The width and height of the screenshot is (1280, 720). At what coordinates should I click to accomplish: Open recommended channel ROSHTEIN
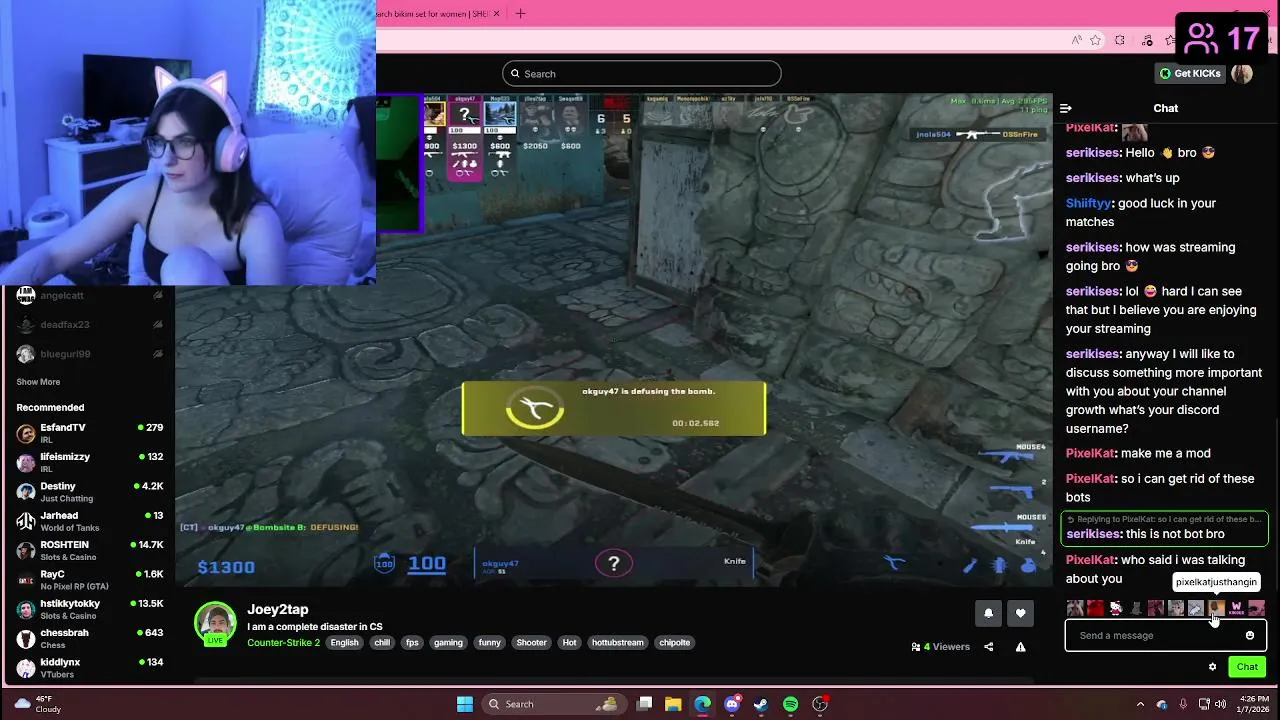[90, 550]
